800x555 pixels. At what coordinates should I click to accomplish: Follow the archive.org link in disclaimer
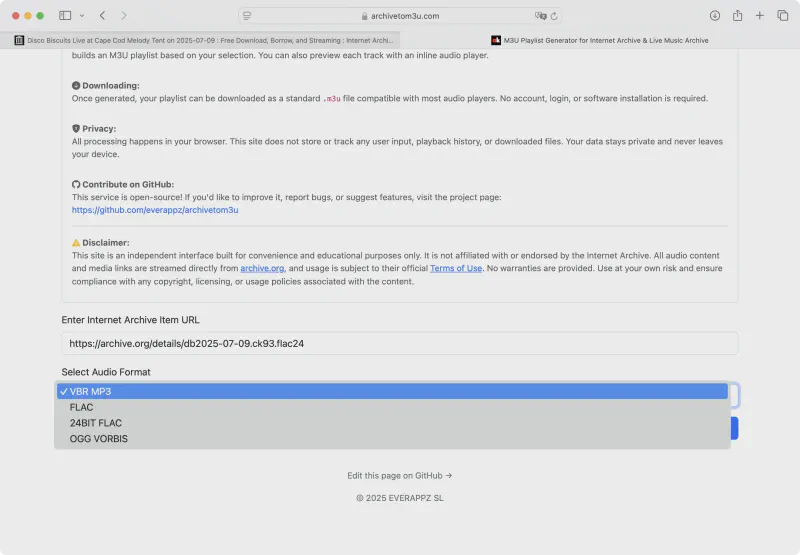pos(262,268)
